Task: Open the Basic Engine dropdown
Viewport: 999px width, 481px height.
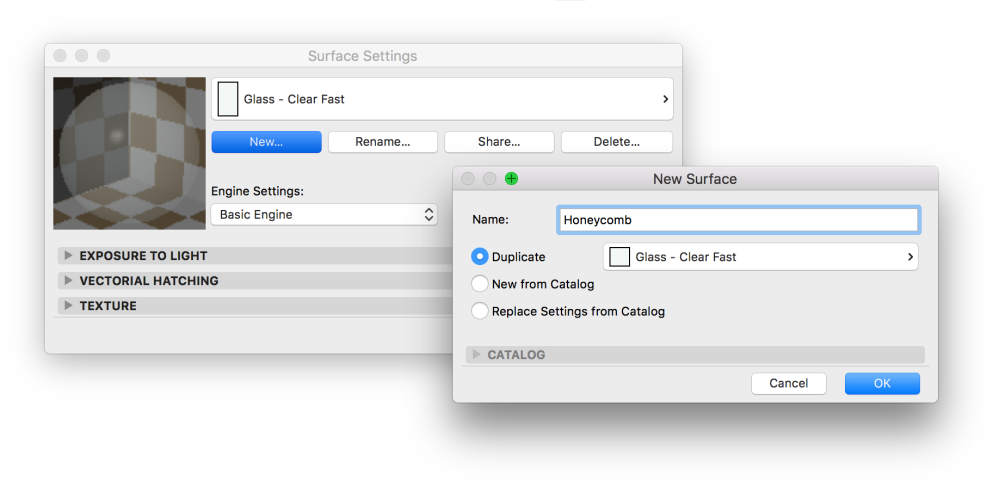Action: (x=324, y=214)
